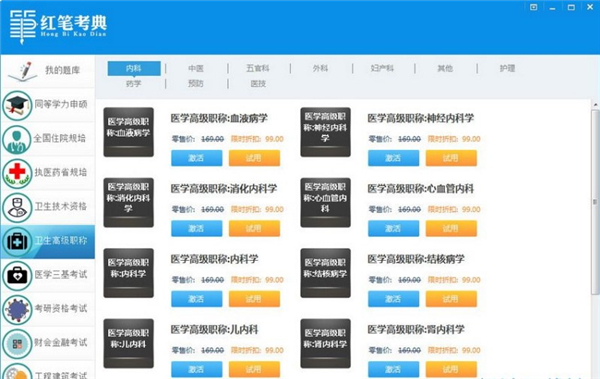This screenshot has width=600, height=379.
Task: Select the nurse icon for 卫生技术资格
Action: (x=17, y=208)
